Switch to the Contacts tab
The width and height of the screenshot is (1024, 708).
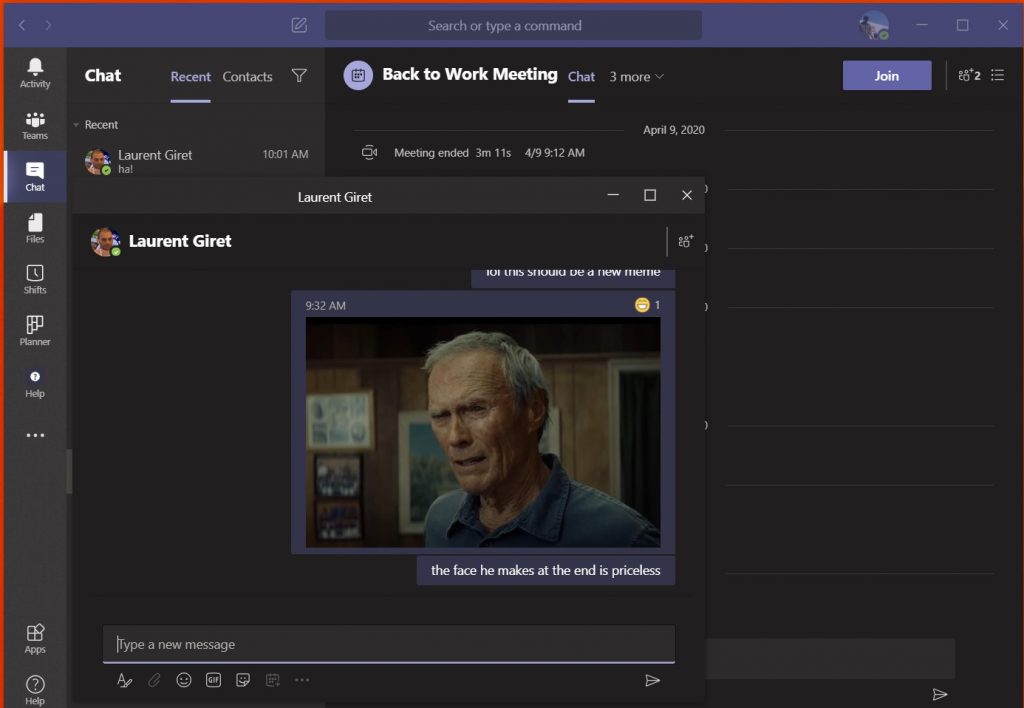pos(248,76)
